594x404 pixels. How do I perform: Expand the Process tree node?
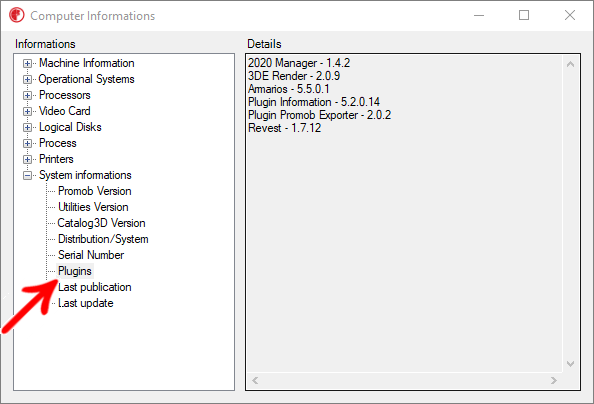point(27,143)
